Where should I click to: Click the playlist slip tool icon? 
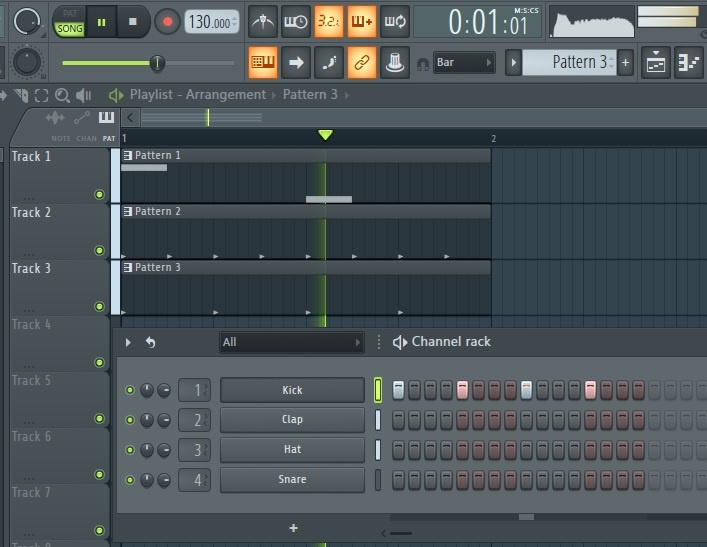click(x=21, y=95)
